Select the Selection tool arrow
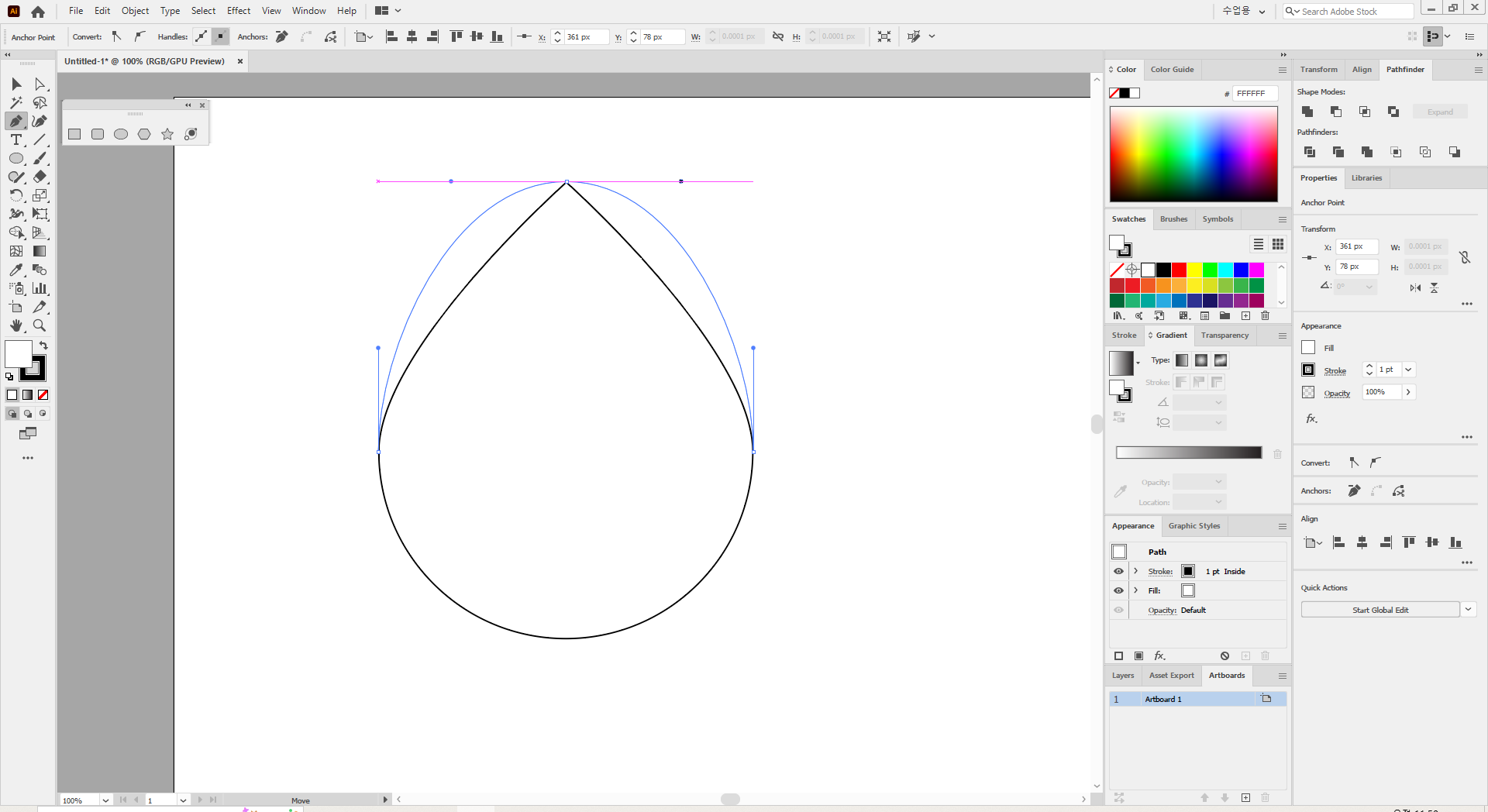1488x812 pixels. [x=16, y=84]
